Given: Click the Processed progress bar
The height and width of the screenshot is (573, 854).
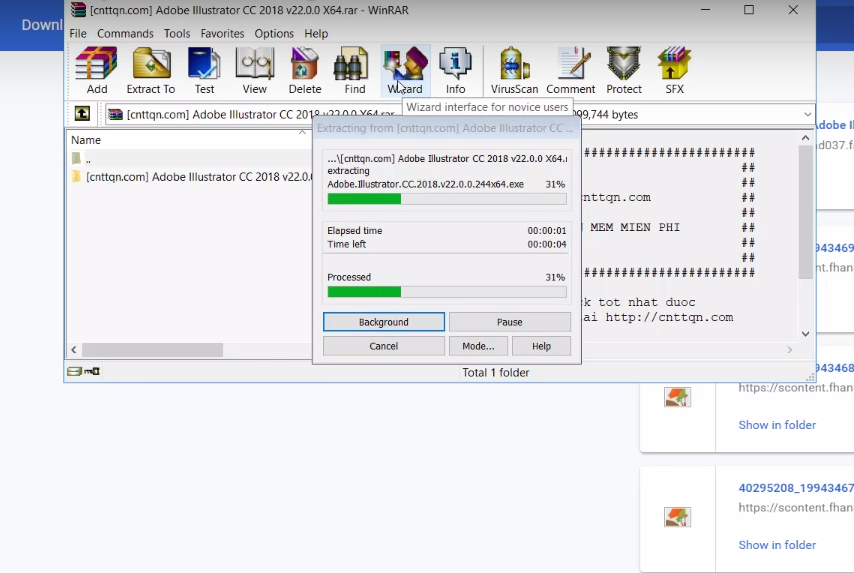Looking at the screenshot, I should [447, 292].
